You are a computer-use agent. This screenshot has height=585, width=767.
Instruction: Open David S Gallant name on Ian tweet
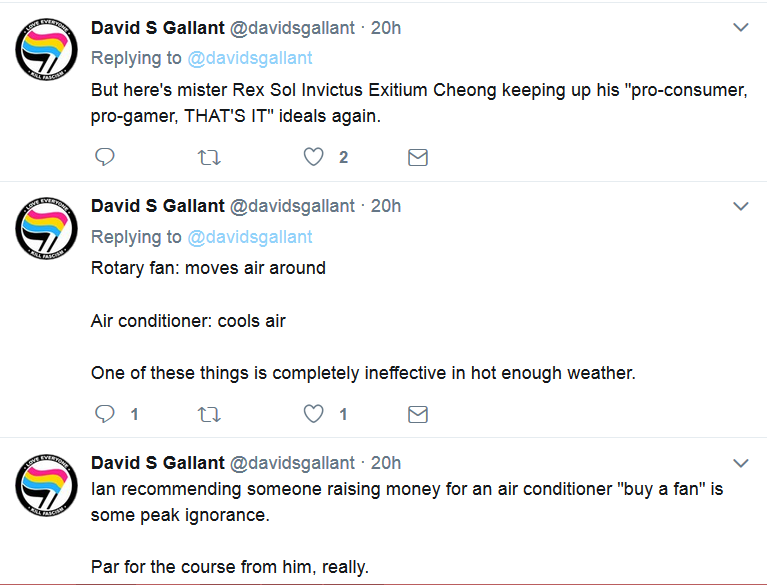point(158,463)
